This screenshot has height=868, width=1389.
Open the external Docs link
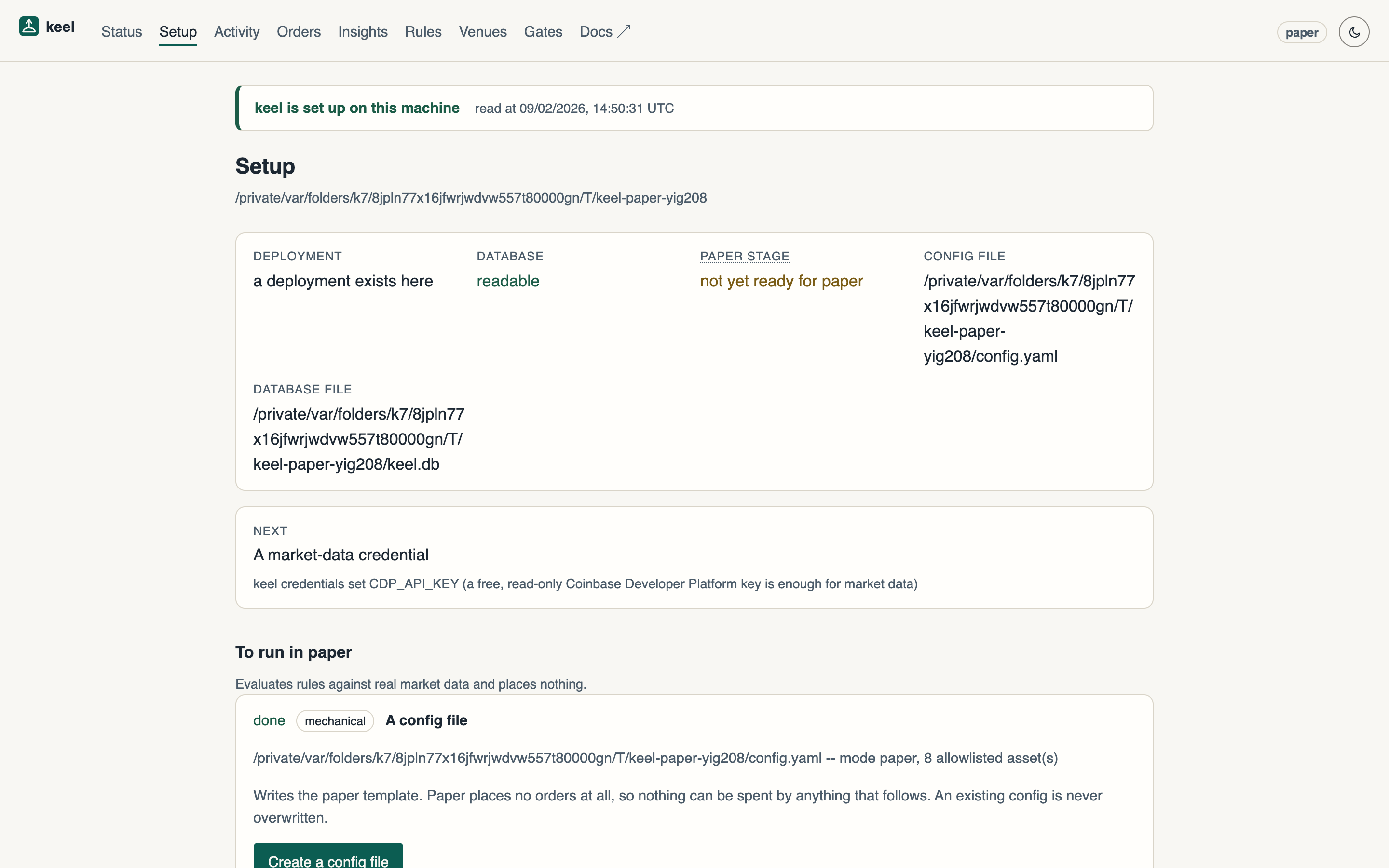[x=605, y=31]
